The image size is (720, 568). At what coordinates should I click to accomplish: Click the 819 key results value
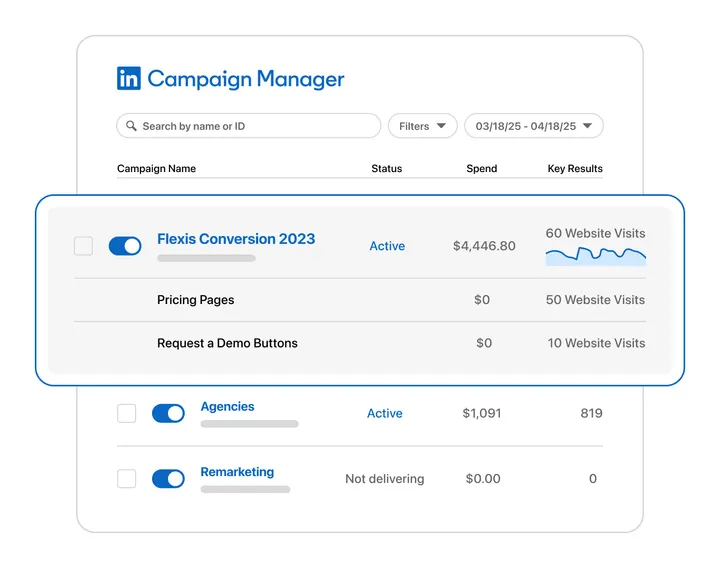[x=591, y=413]
